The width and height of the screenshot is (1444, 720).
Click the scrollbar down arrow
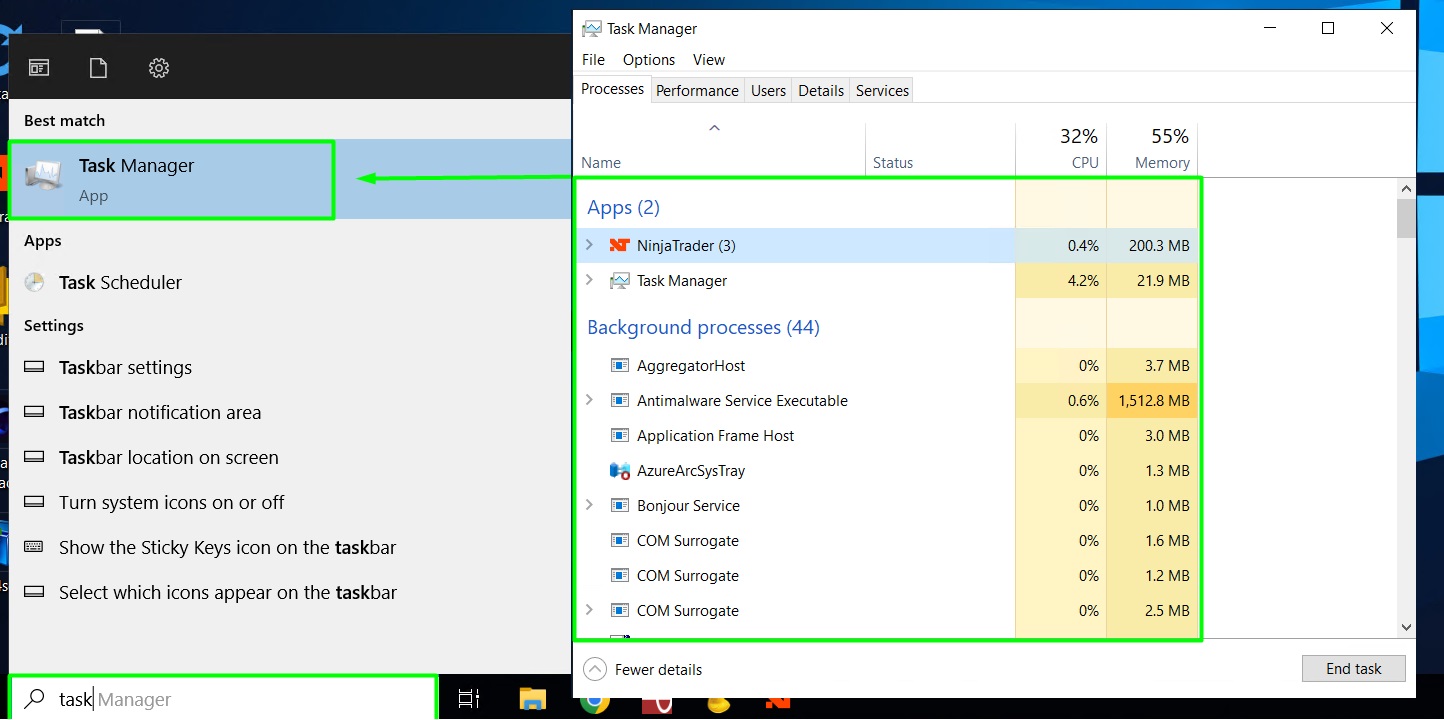point(1406,627)
